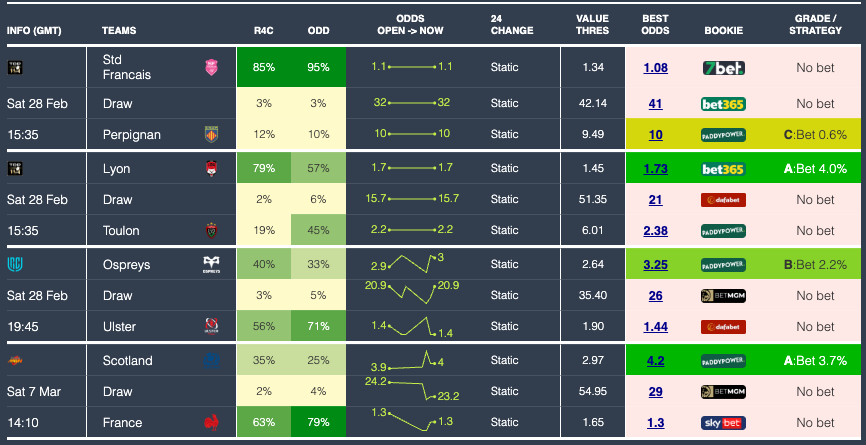Follow the Ospreys 3.25 odds link
This screenshot has height=445, width=866.
tap(656, 265)
